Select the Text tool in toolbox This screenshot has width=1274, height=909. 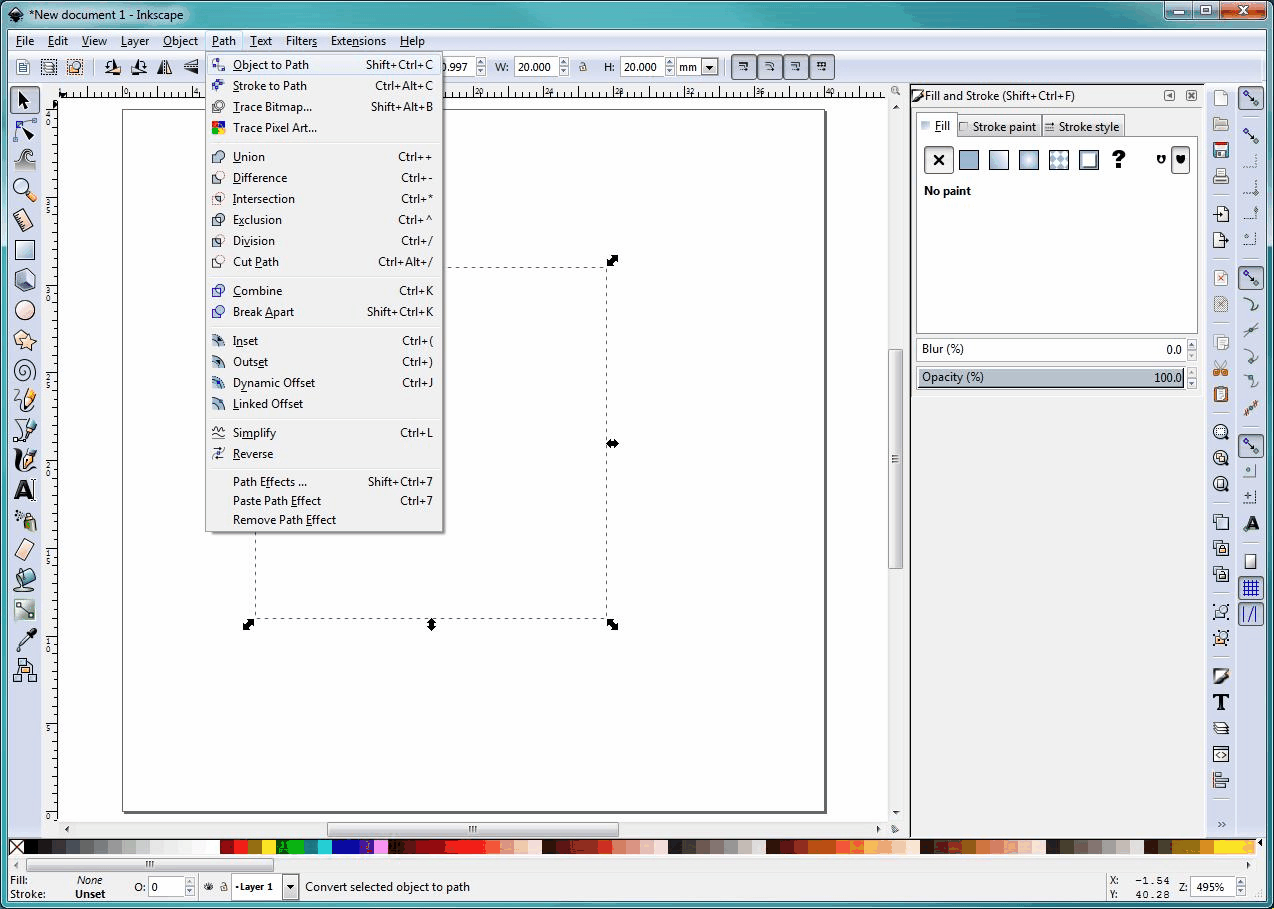[25, 490]
